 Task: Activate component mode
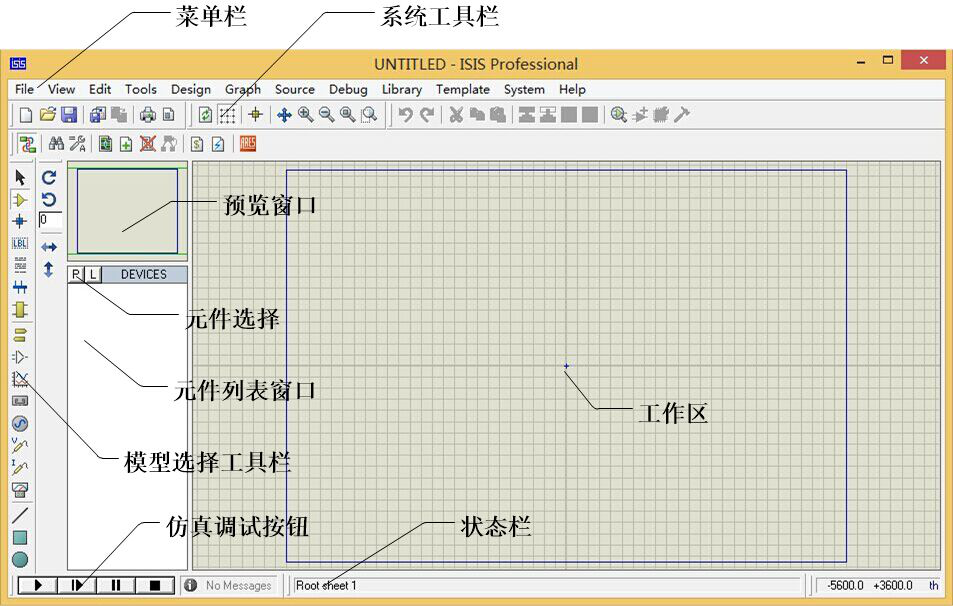tap(20, 199)
